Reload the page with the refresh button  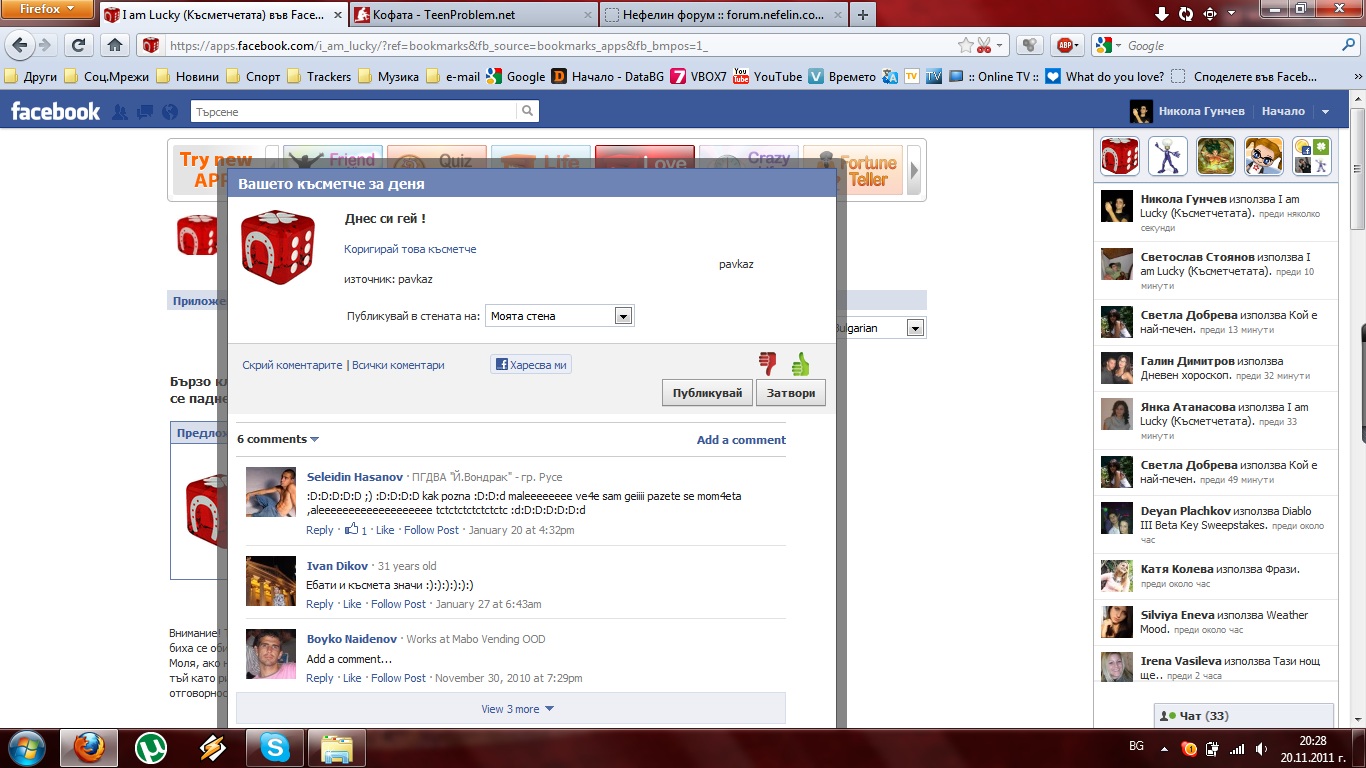pos(79,45)
